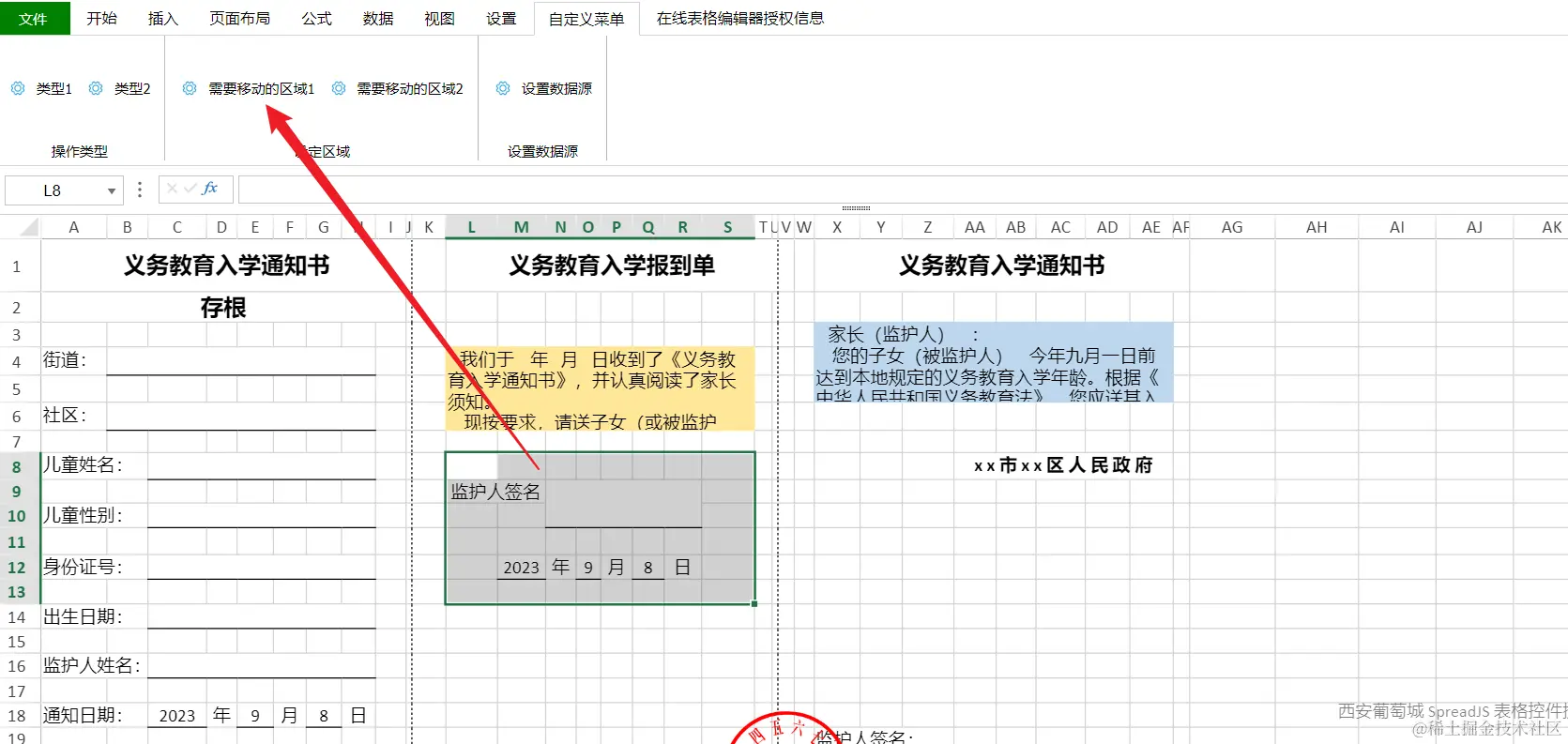Screen dimensions: 1568x744
Task: Choose 需要移动的区域1 ribbon button
Action: click(x=249, y=88)
